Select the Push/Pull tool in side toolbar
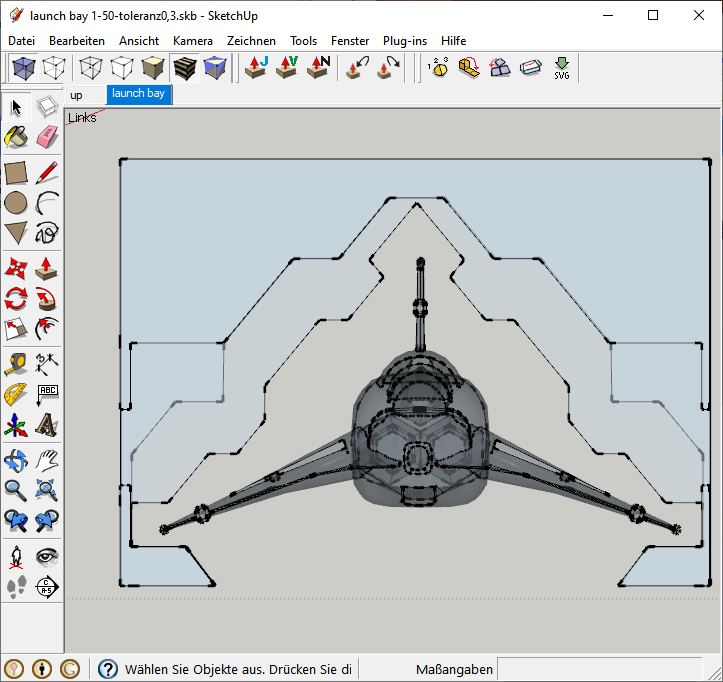 click(47, 268)
